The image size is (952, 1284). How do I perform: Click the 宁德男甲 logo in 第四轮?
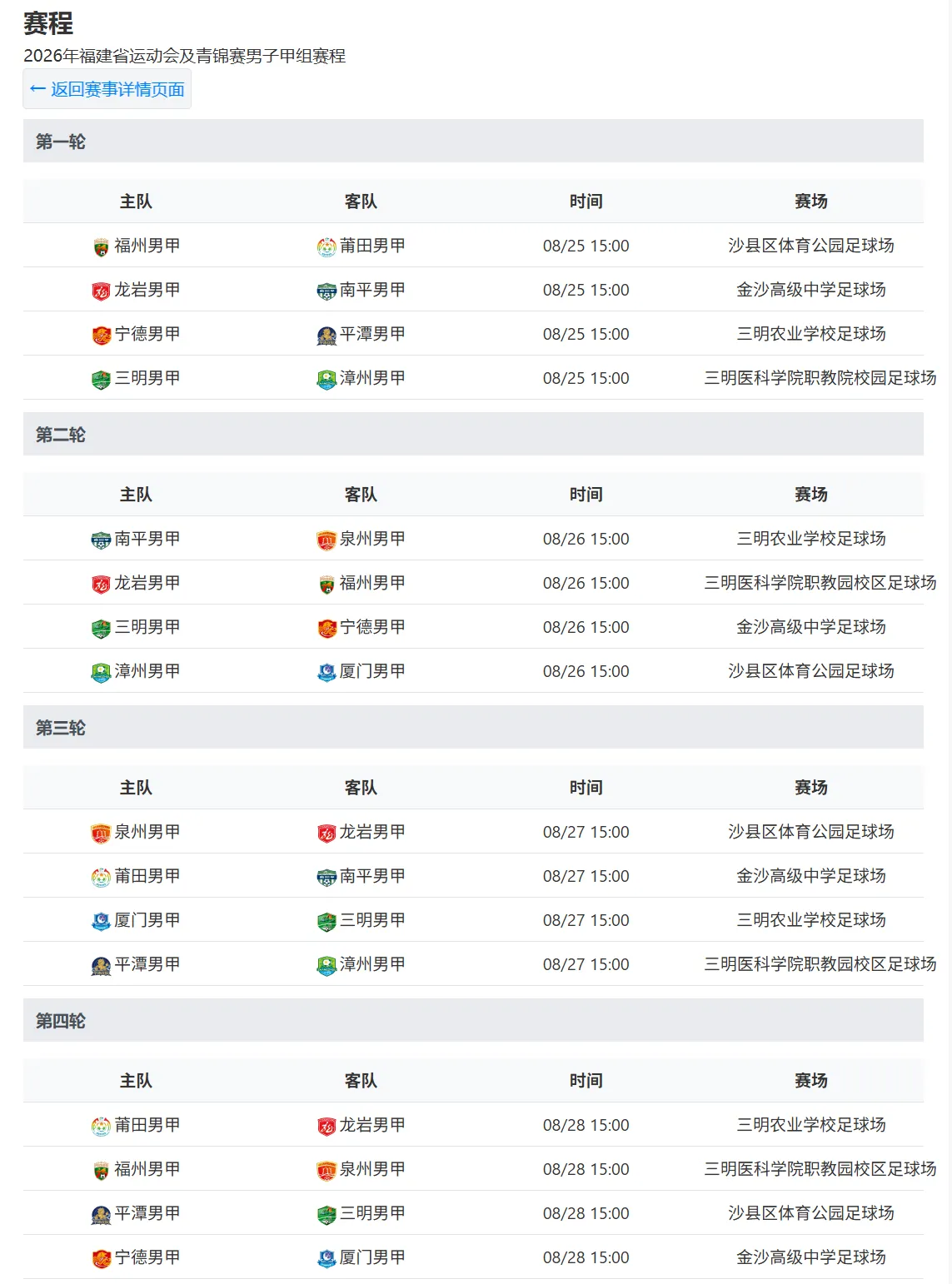point(101,1258)
